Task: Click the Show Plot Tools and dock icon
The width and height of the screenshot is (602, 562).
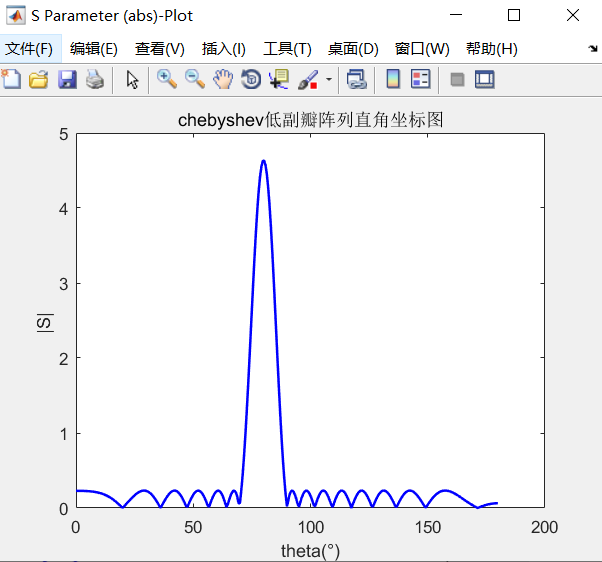Action: (x=485, y=79)
